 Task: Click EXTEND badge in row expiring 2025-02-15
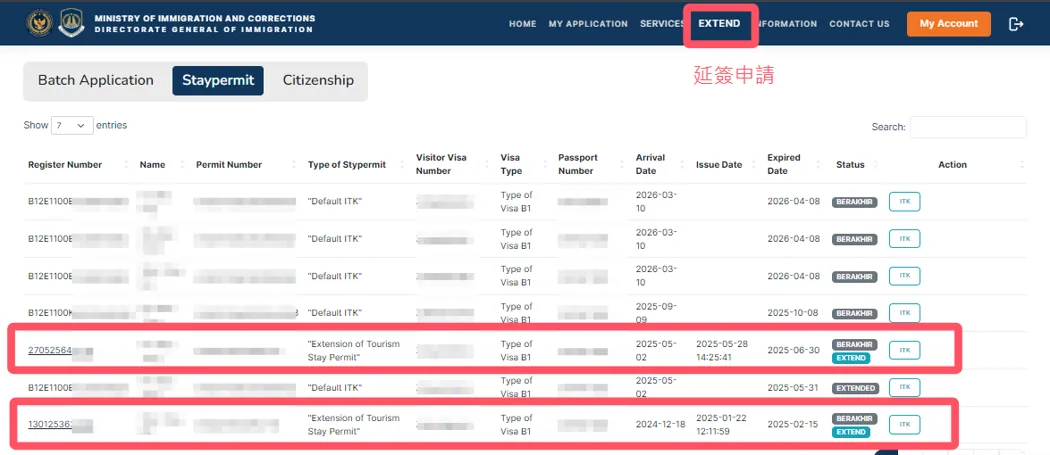tap(850, 432)
